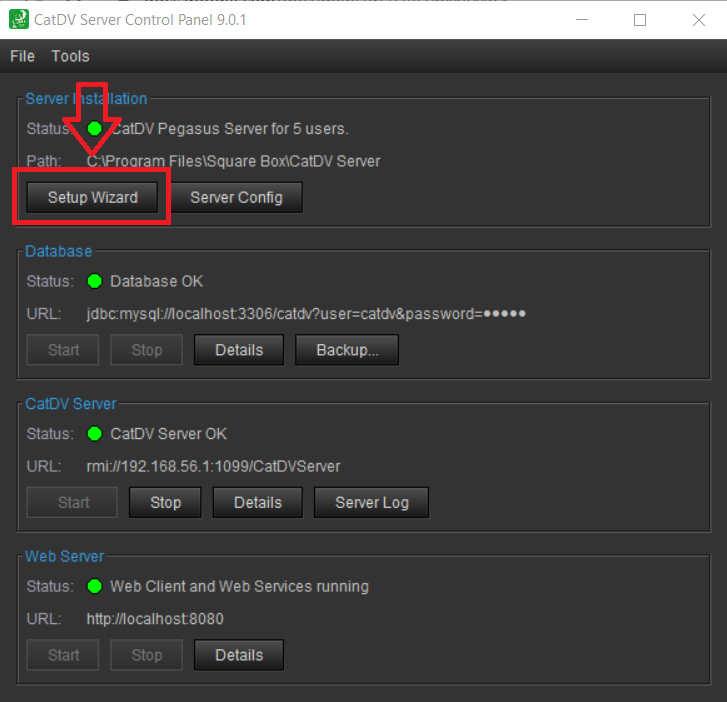Minimize the CatDV Server Control Panel window
Screen dimensions: 727x702
(x=582, y=20)
